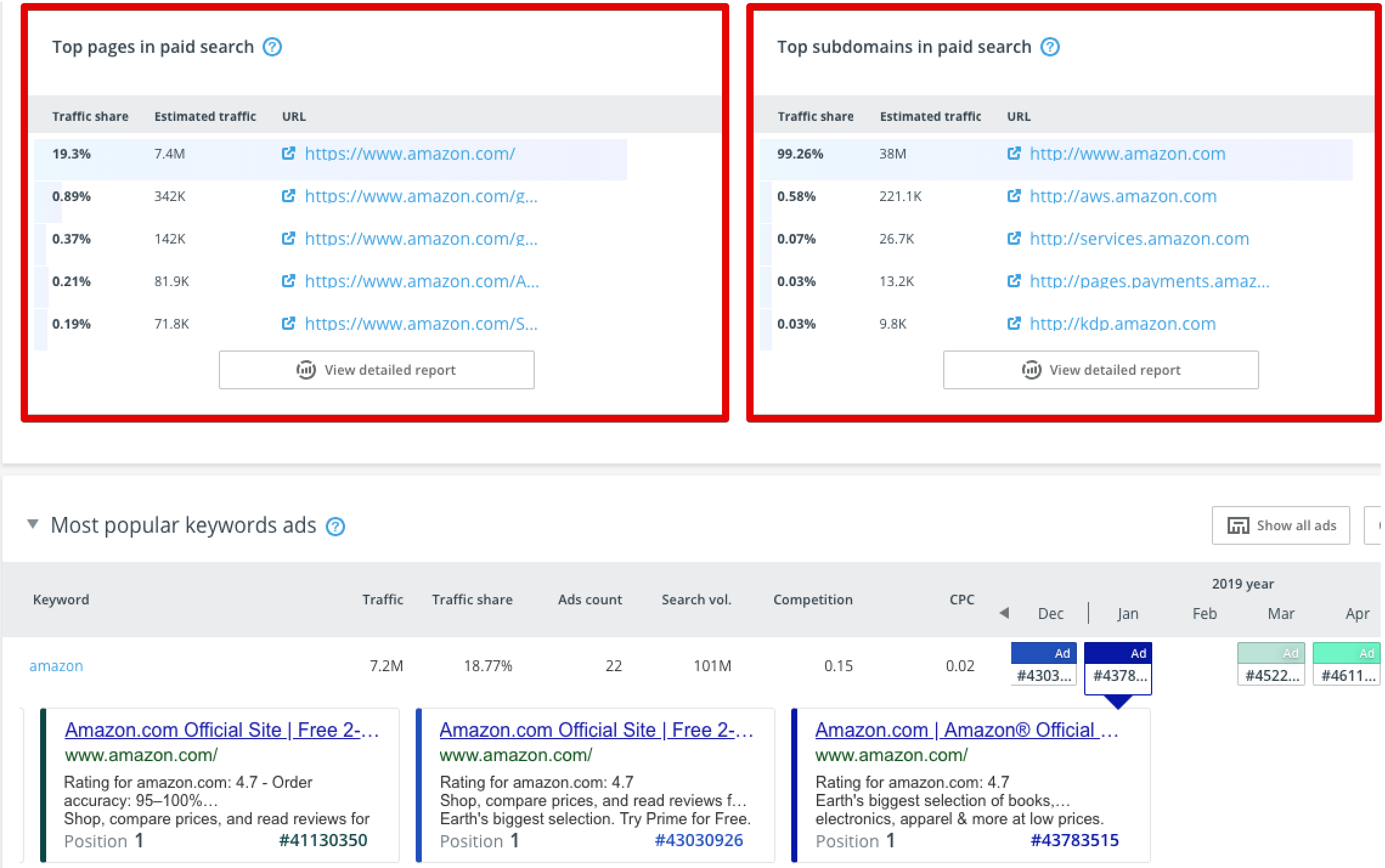
Task: Open the https://www.amazon.com/S... link
Action: (421, 324)
